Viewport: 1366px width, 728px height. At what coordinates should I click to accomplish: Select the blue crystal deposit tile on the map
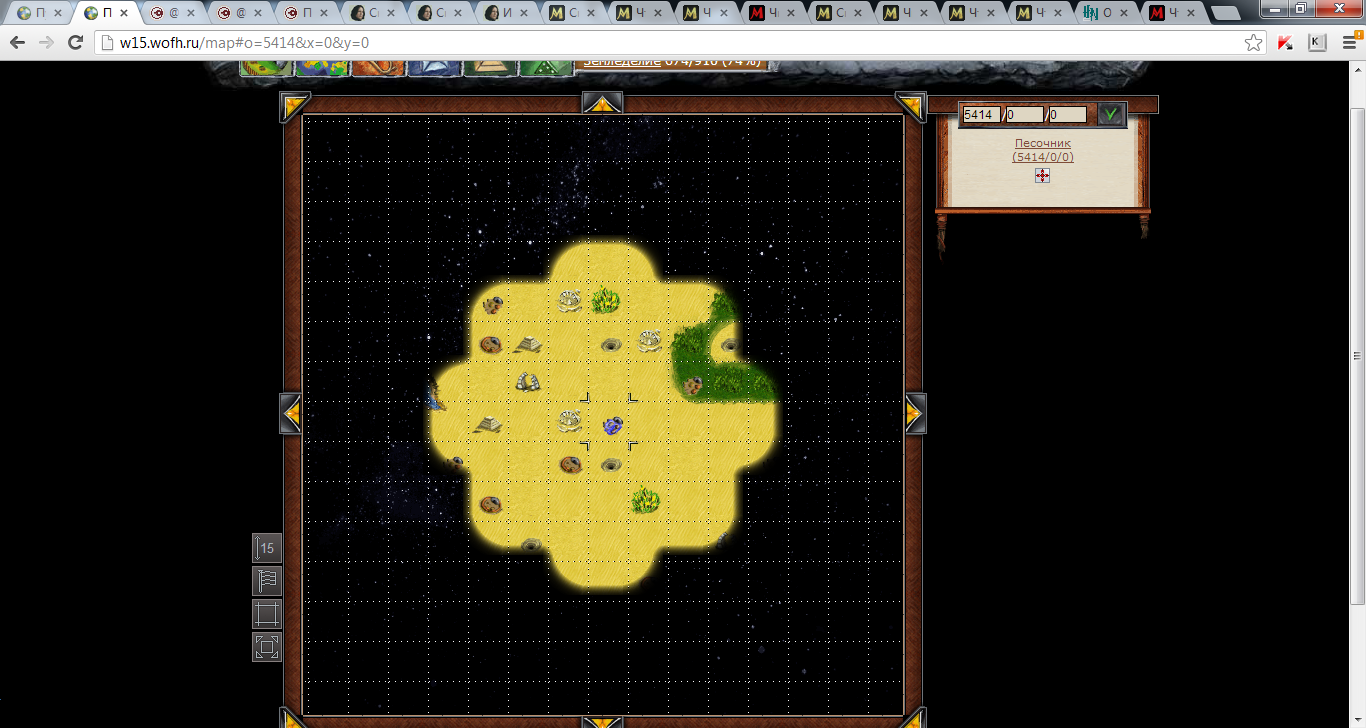[x=613, y=425]
